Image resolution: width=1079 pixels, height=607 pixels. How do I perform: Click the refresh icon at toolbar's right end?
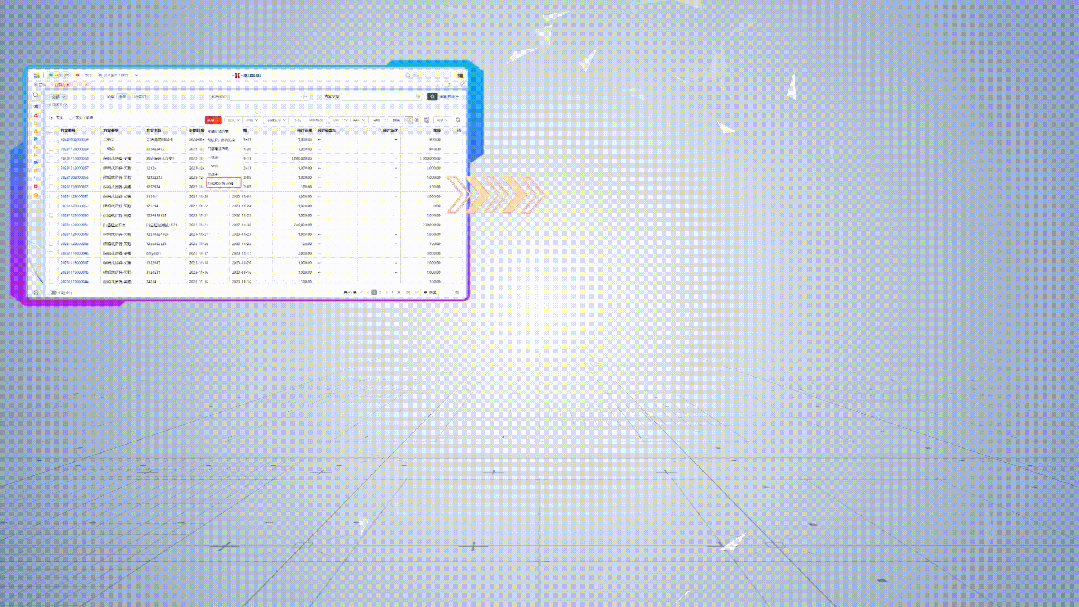[458, 120]
